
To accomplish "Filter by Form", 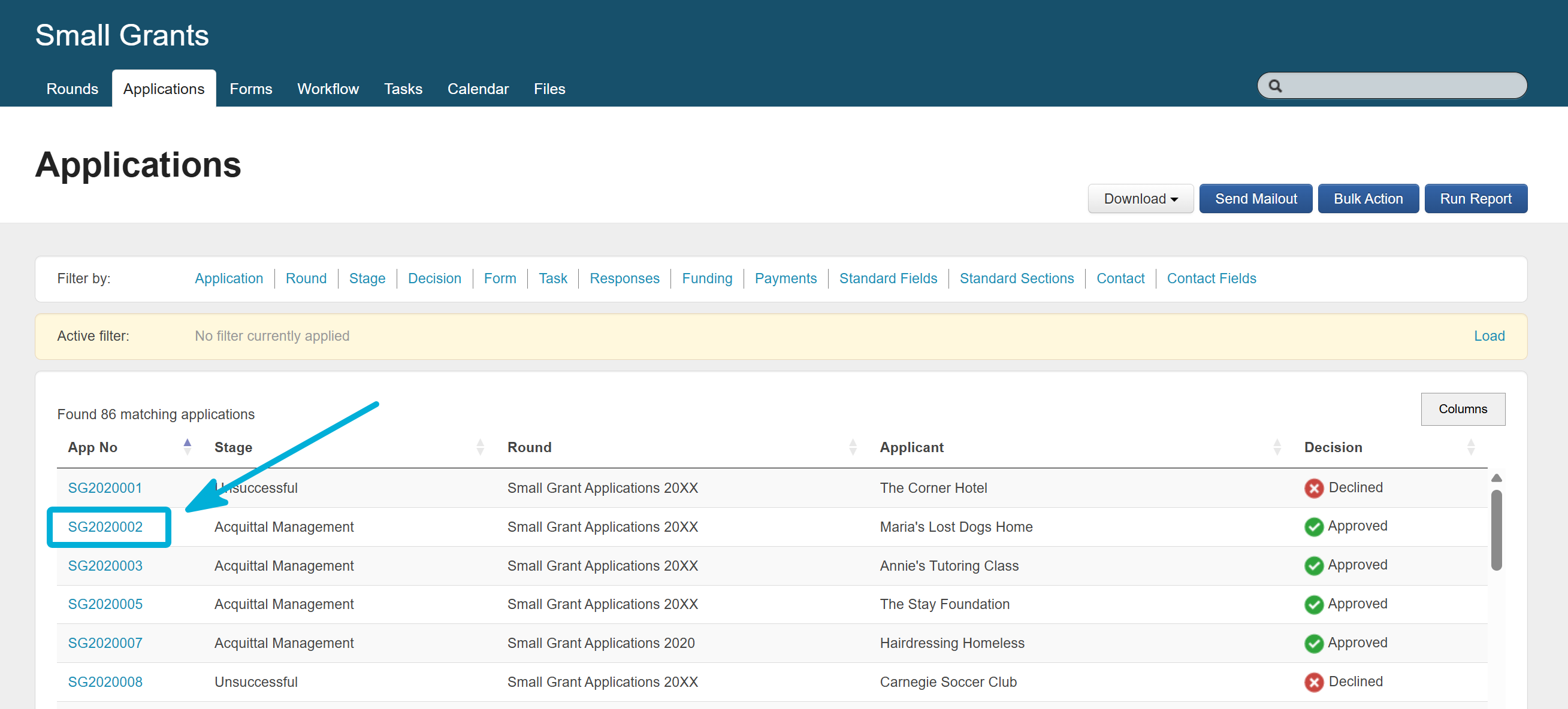I will tap(500, 278).
